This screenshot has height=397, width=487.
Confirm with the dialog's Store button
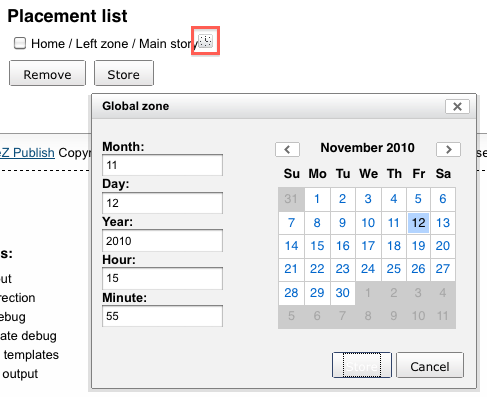click(362, 365)
